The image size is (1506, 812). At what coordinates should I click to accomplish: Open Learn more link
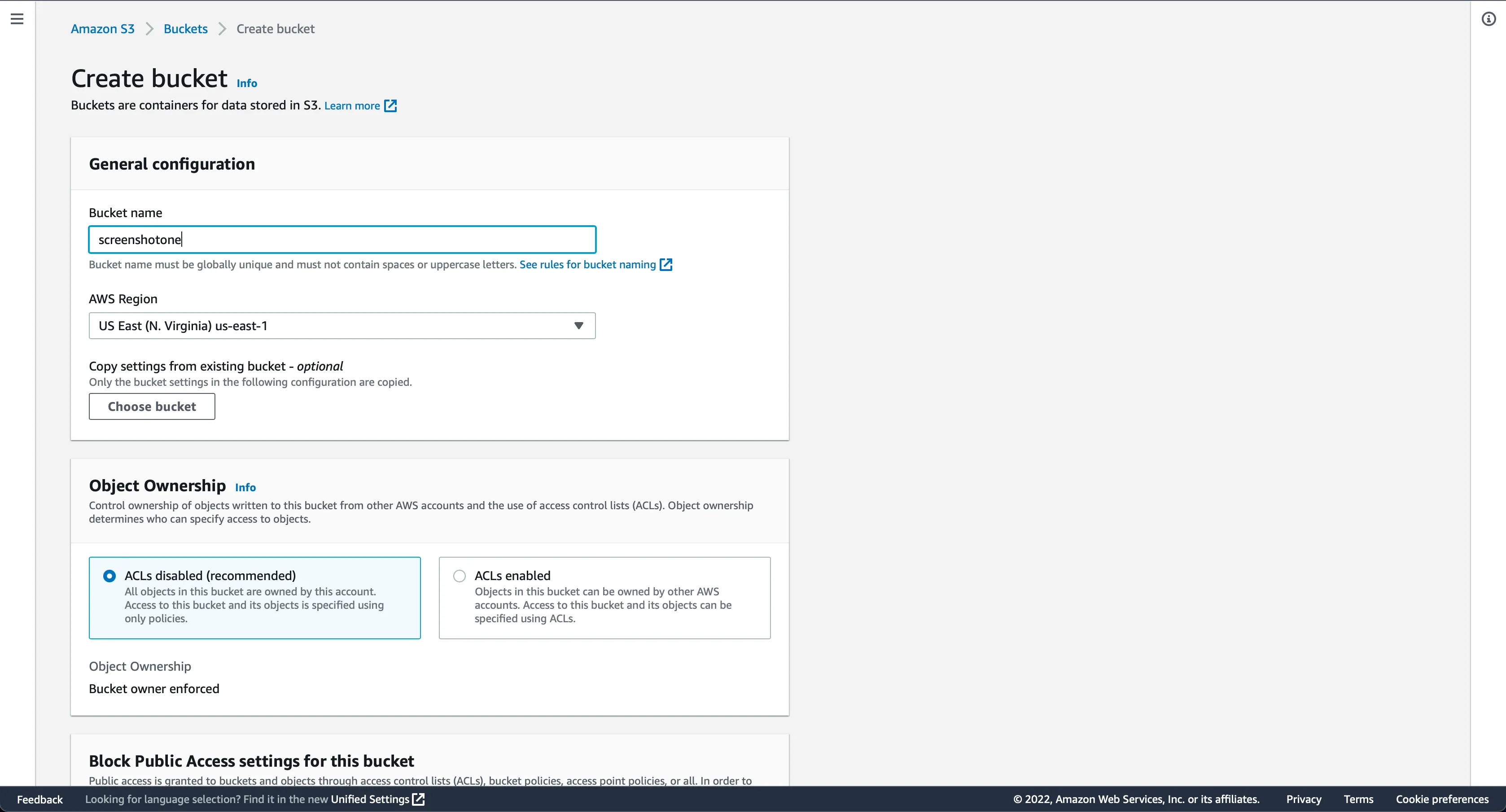coord(352,106)
